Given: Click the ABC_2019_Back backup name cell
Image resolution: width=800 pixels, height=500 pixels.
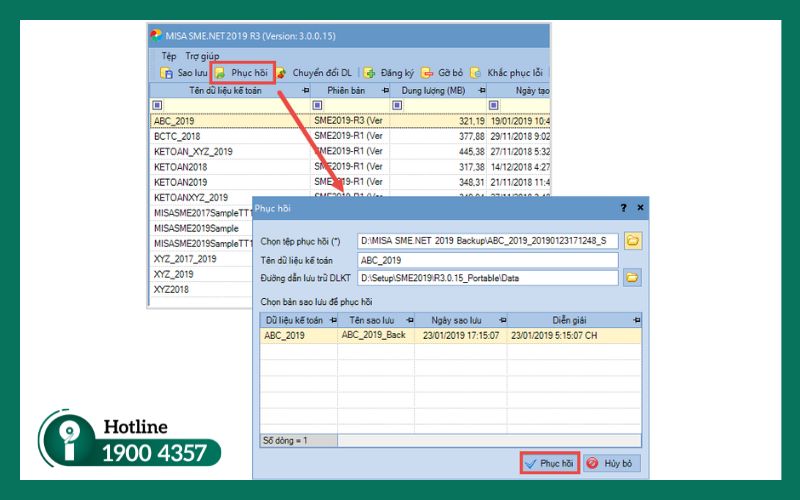Looking at the screenshot, I should (x=376, y=335).
